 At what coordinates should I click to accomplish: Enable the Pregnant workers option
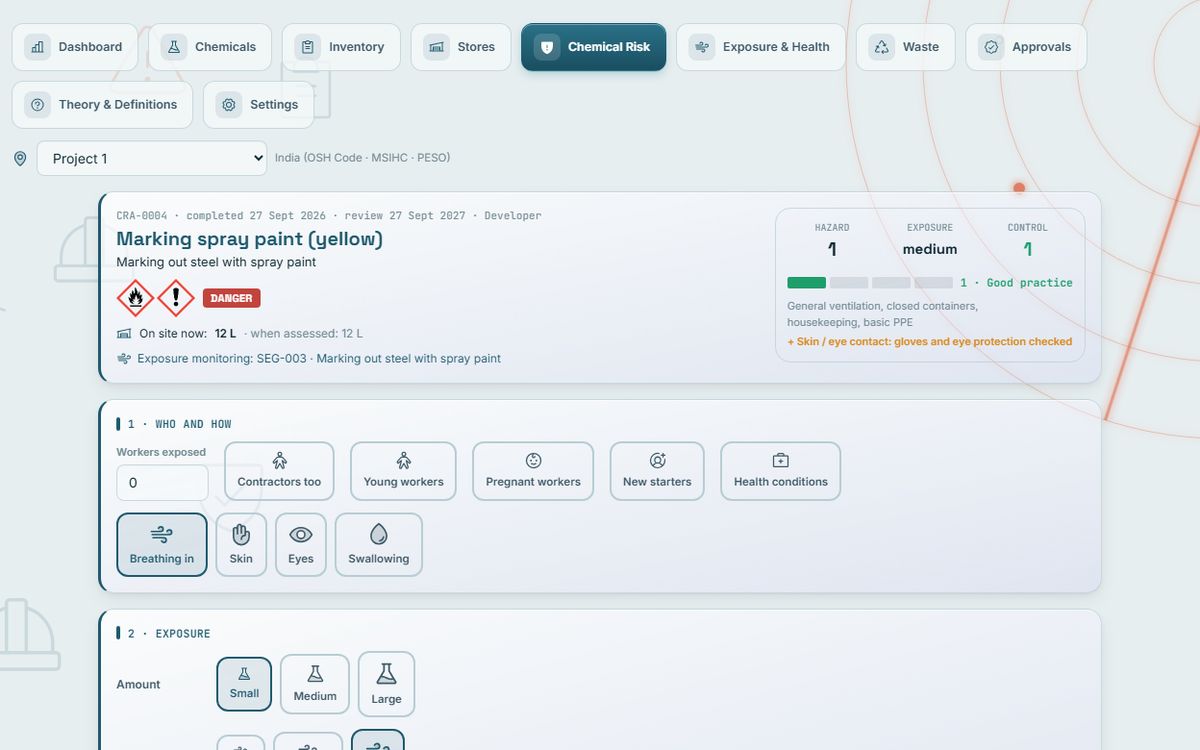pos(533,471)
